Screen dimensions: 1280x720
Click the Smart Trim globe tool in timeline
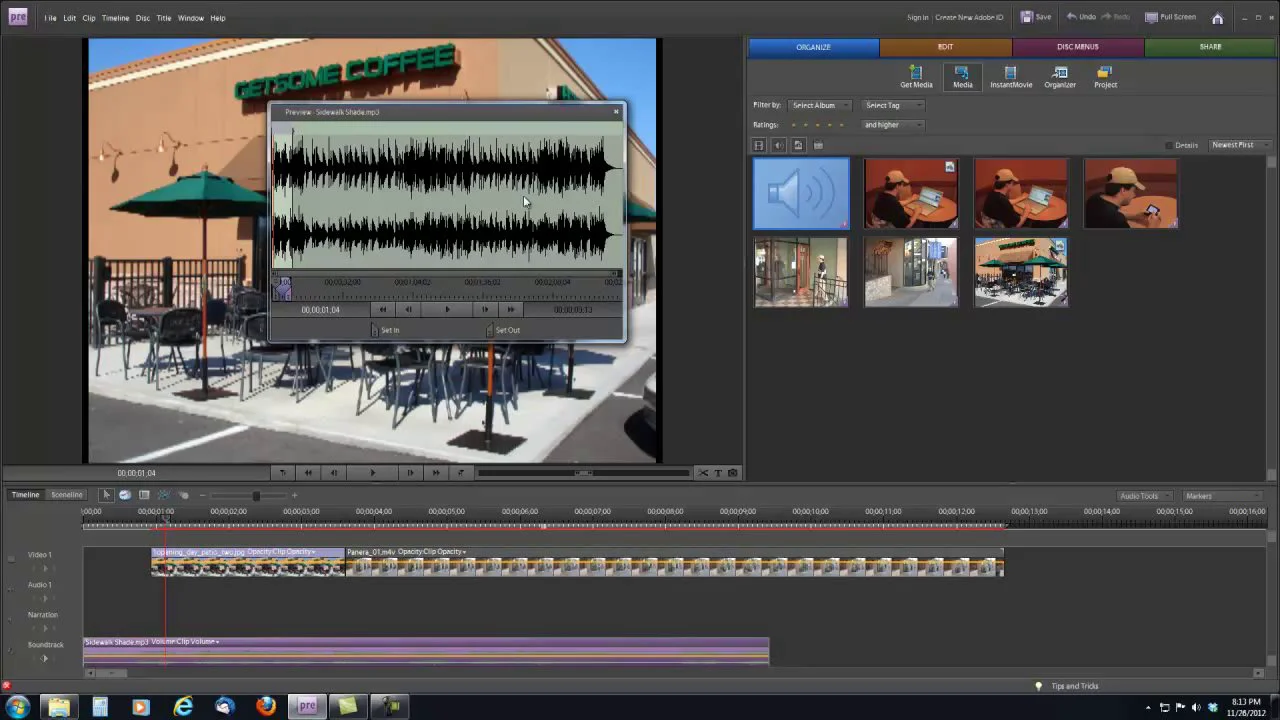125,495
